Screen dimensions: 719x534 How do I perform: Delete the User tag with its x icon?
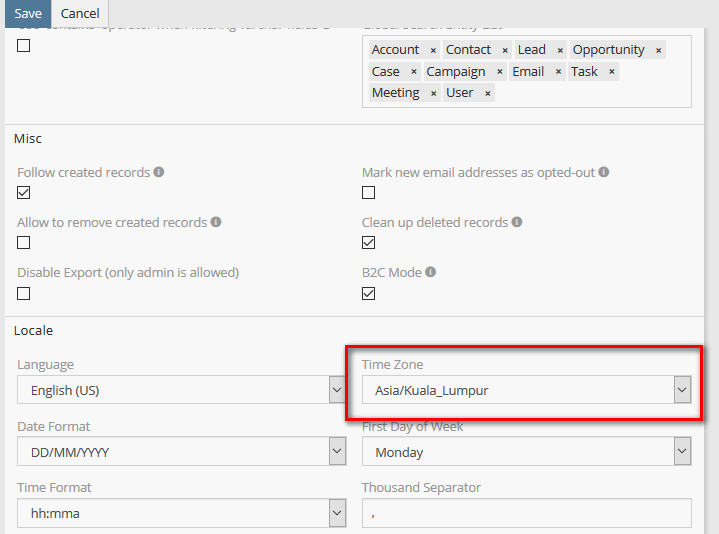pyautogui.click(x=487, y=93)
